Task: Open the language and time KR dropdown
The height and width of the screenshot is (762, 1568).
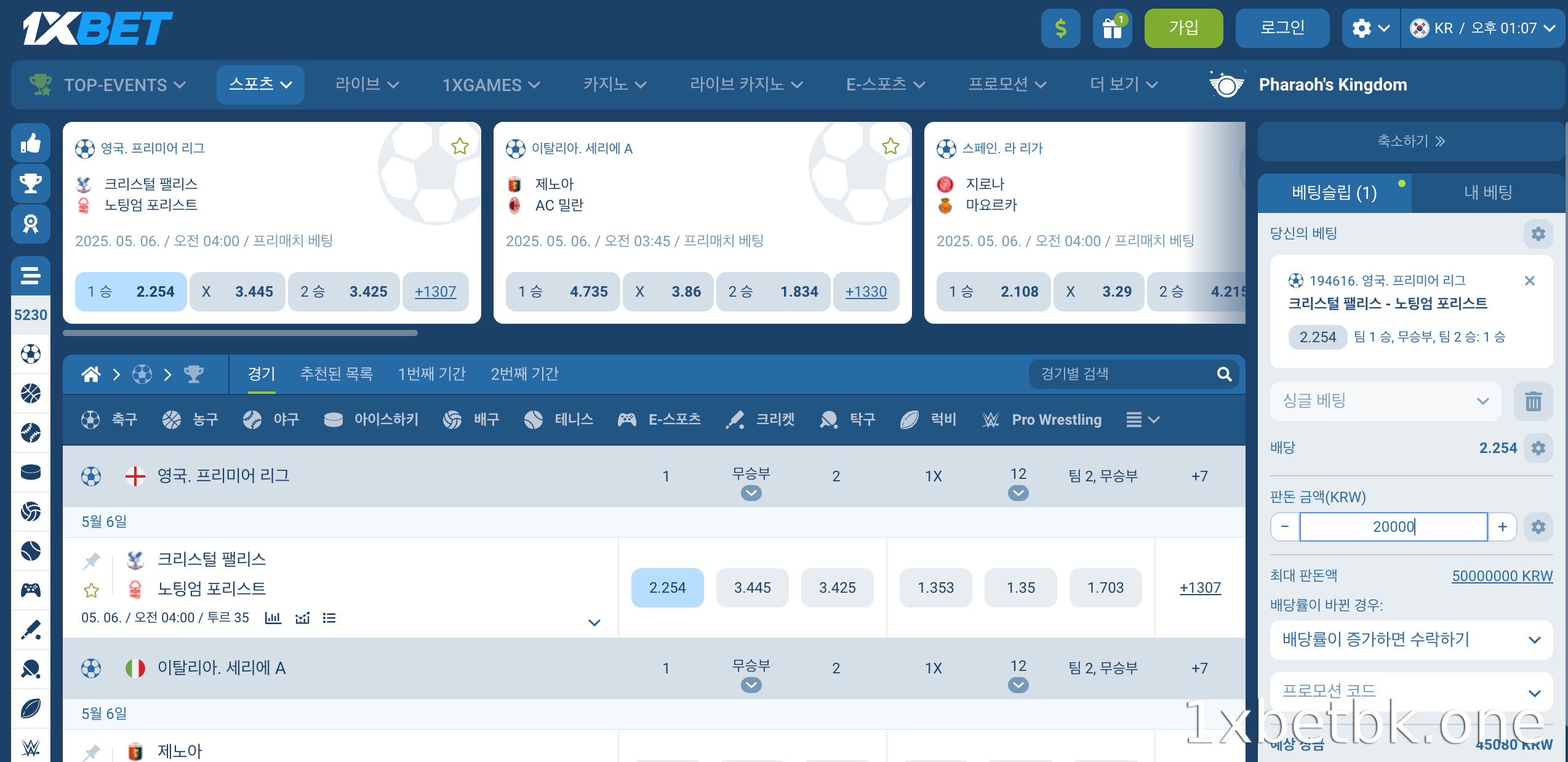Action: 1482,28
